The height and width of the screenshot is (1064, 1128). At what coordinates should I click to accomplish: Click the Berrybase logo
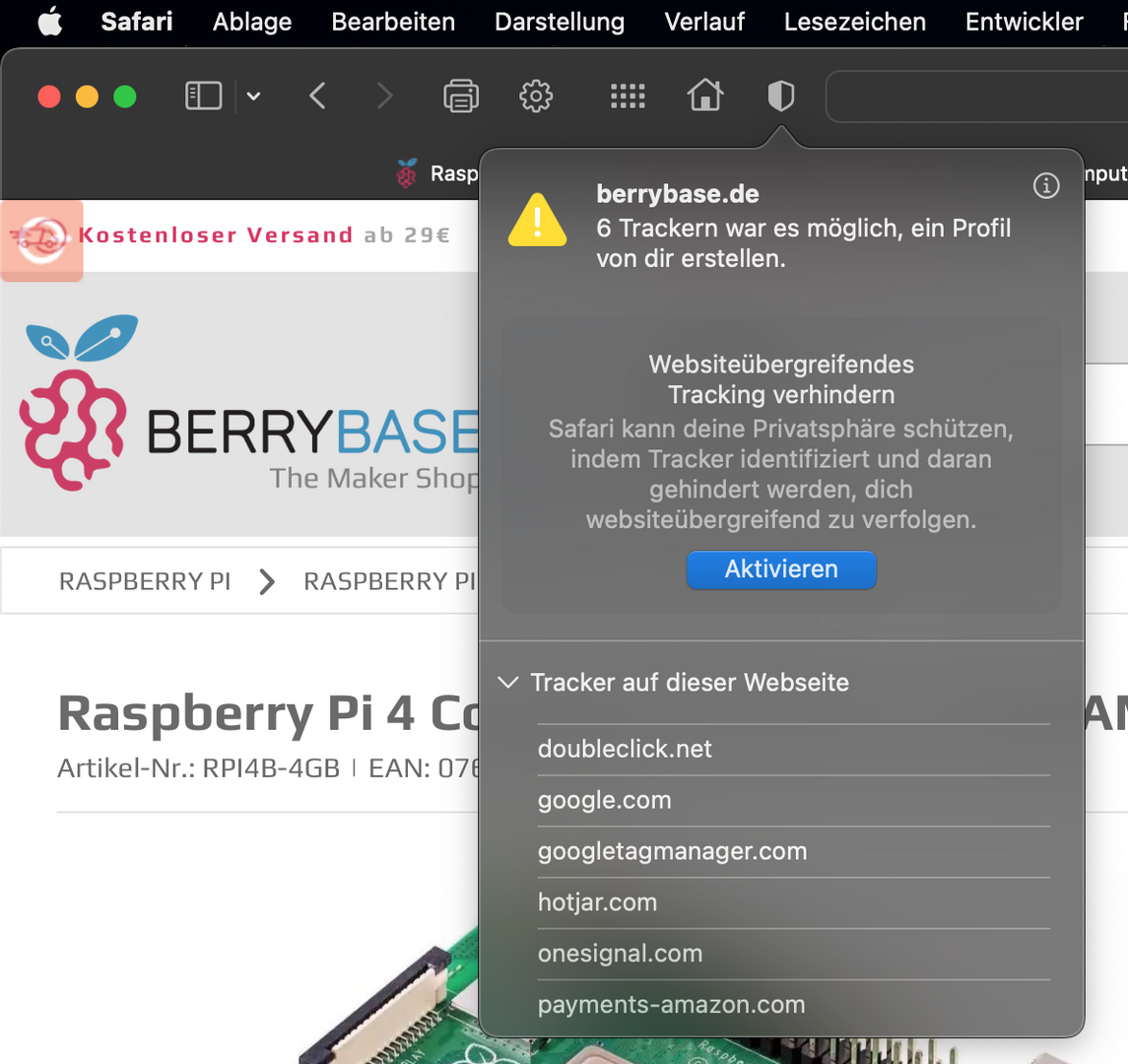pos(249,403)
